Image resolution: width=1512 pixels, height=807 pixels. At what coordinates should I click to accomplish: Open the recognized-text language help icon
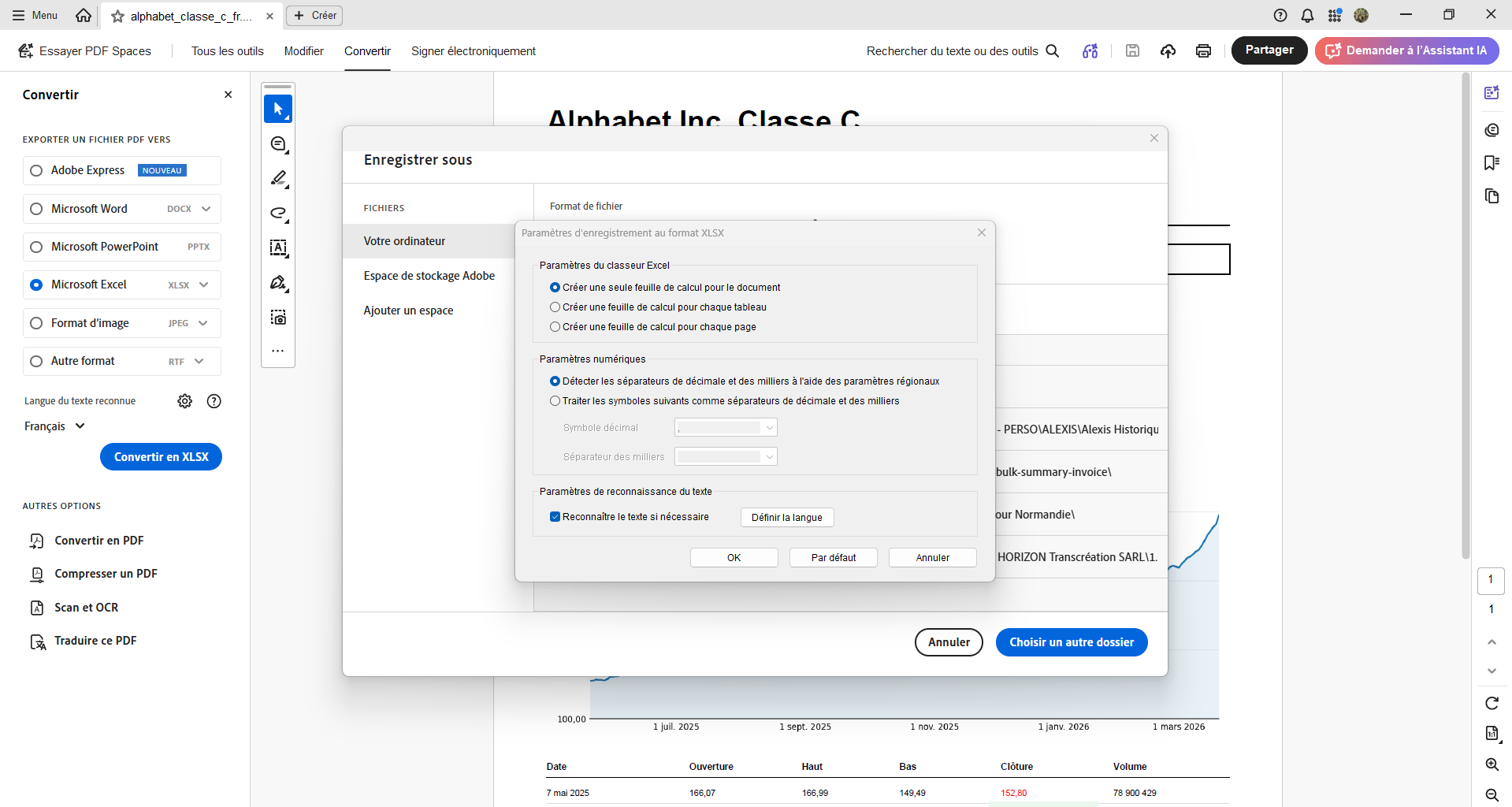point(214,401)
